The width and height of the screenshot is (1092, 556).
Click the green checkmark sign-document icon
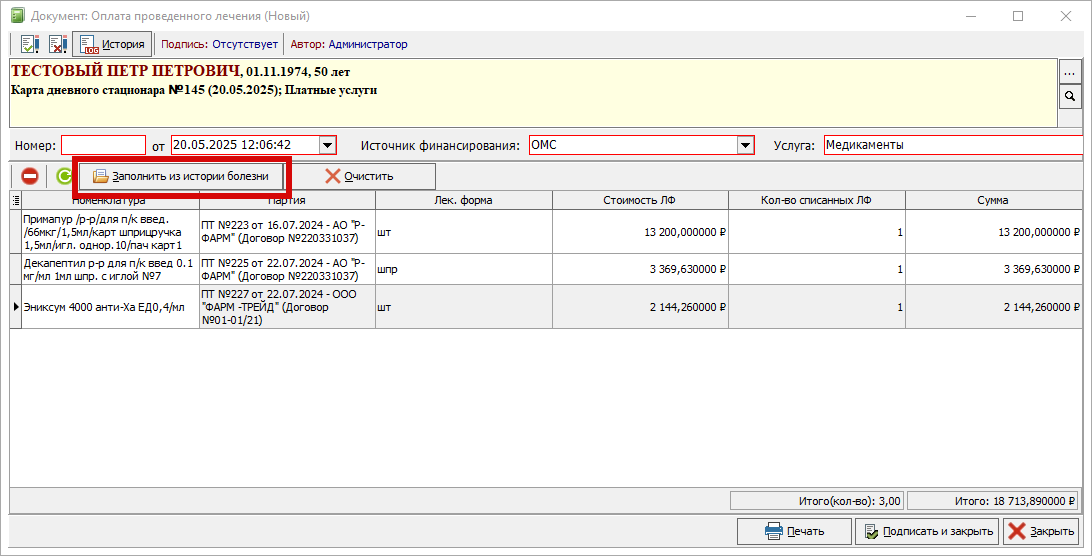pyautogui.click(x=29, y=44)
